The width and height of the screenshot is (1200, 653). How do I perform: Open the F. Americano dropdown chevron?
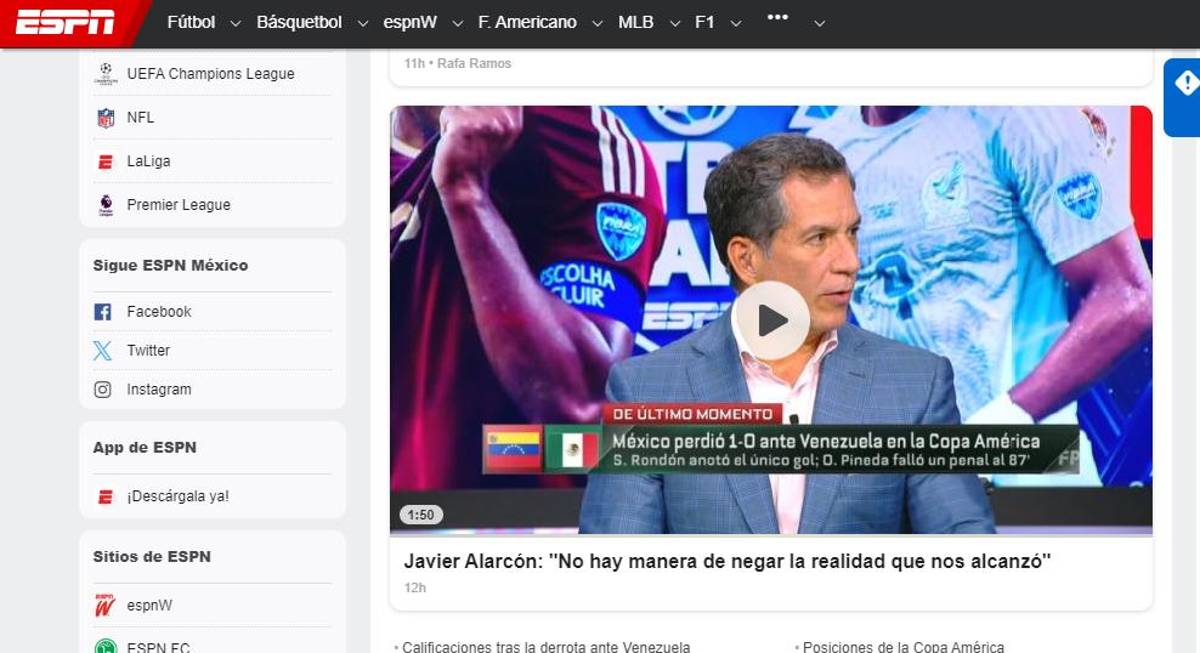pos(597,22)
